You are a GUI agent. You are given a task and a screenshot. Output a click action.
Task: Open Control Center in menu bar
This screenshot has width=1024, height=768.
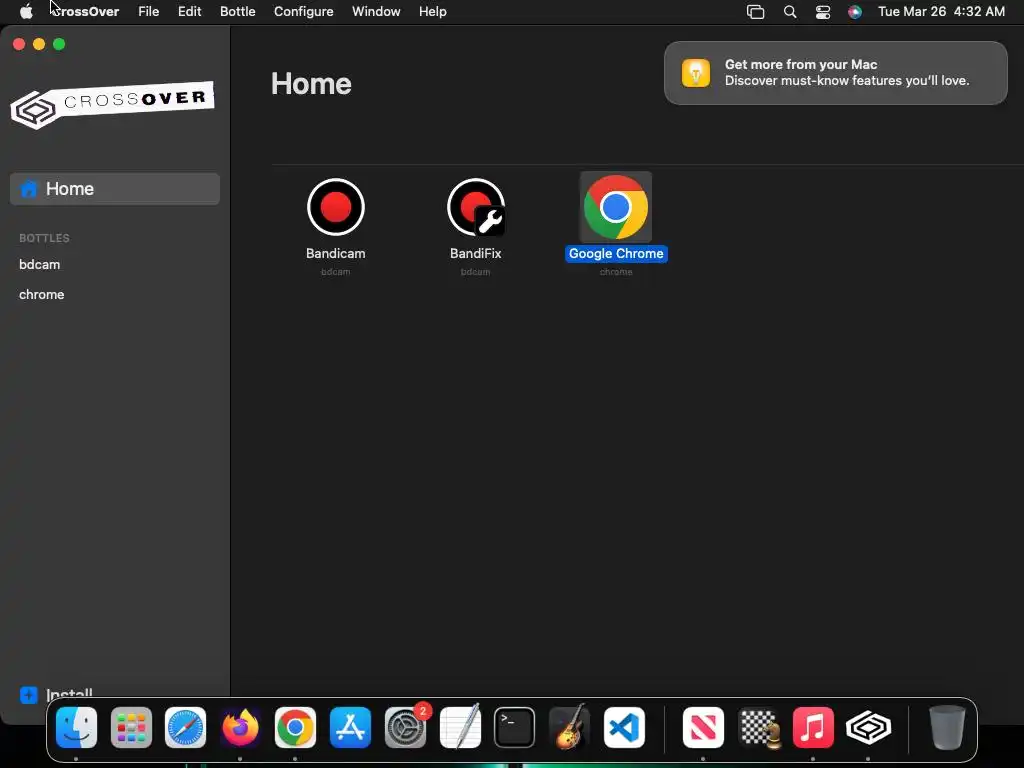point(823,12)
